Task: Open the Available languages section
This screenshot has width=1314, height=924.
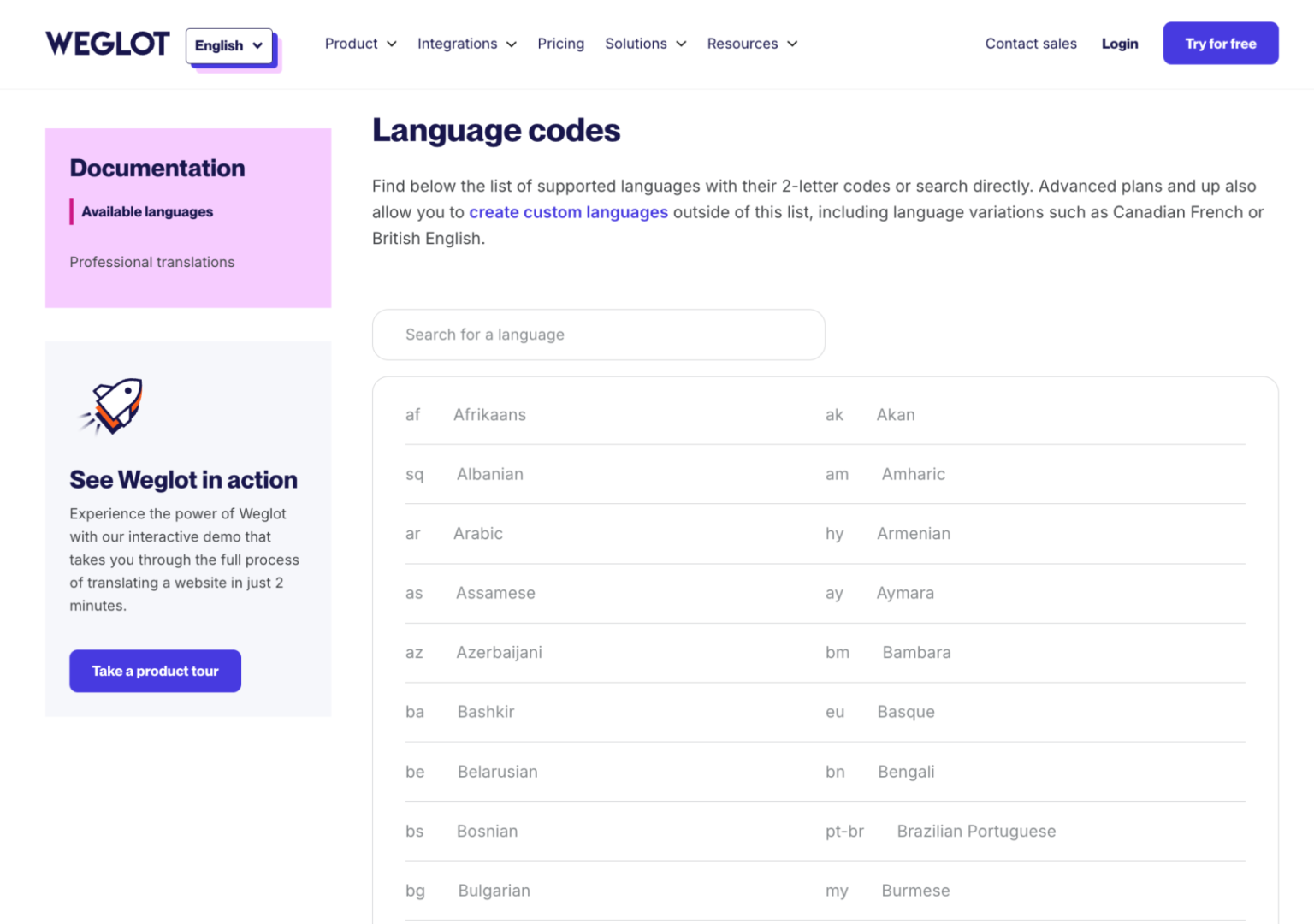Action: (x=146, y=211)
